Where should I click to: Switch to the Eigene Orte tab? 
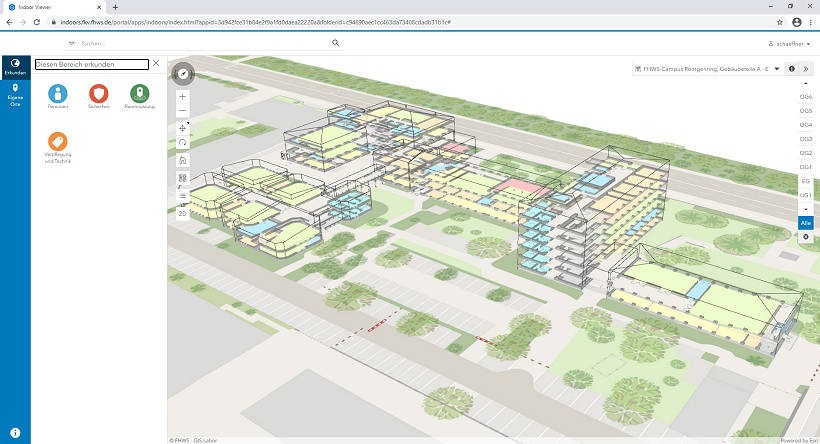[15, 95]
